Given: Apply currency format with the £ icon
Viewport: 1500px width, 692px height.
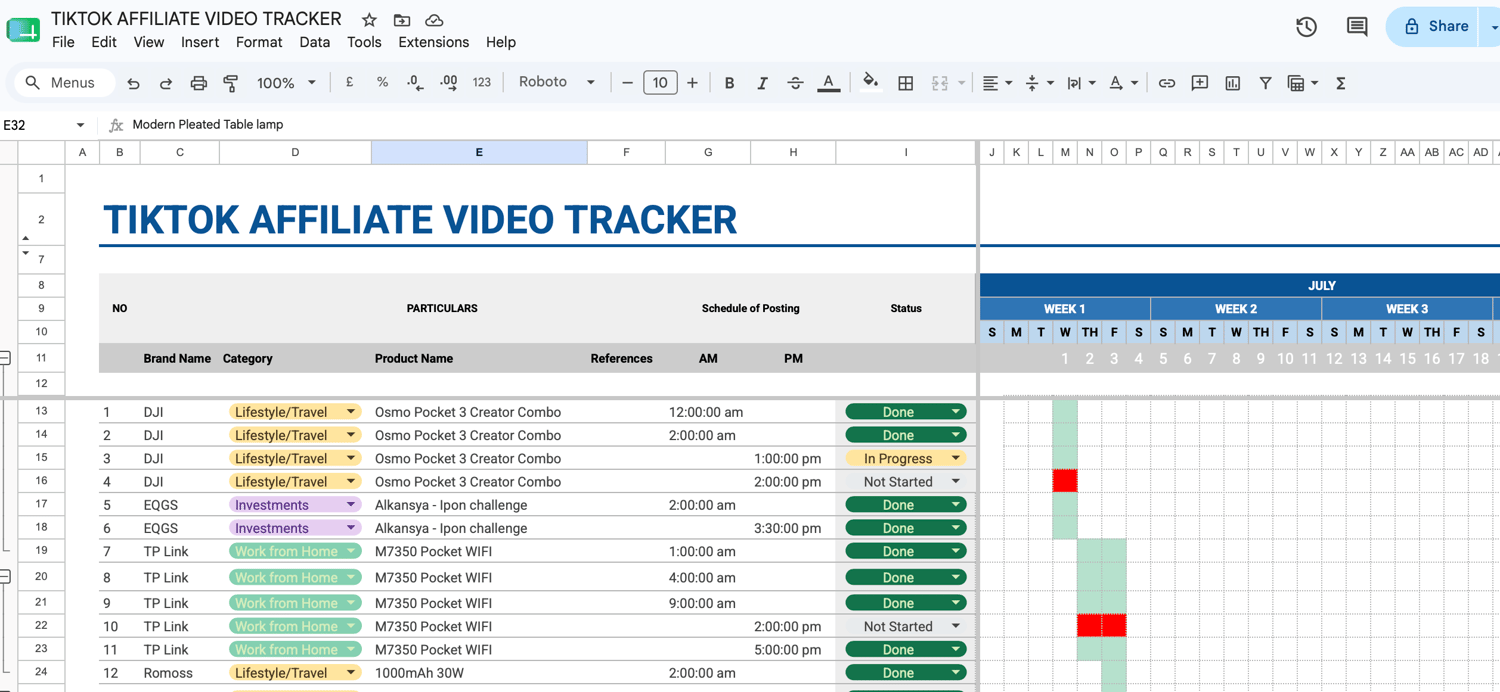Looking at the screenshot, I should (x=349, y=83).
